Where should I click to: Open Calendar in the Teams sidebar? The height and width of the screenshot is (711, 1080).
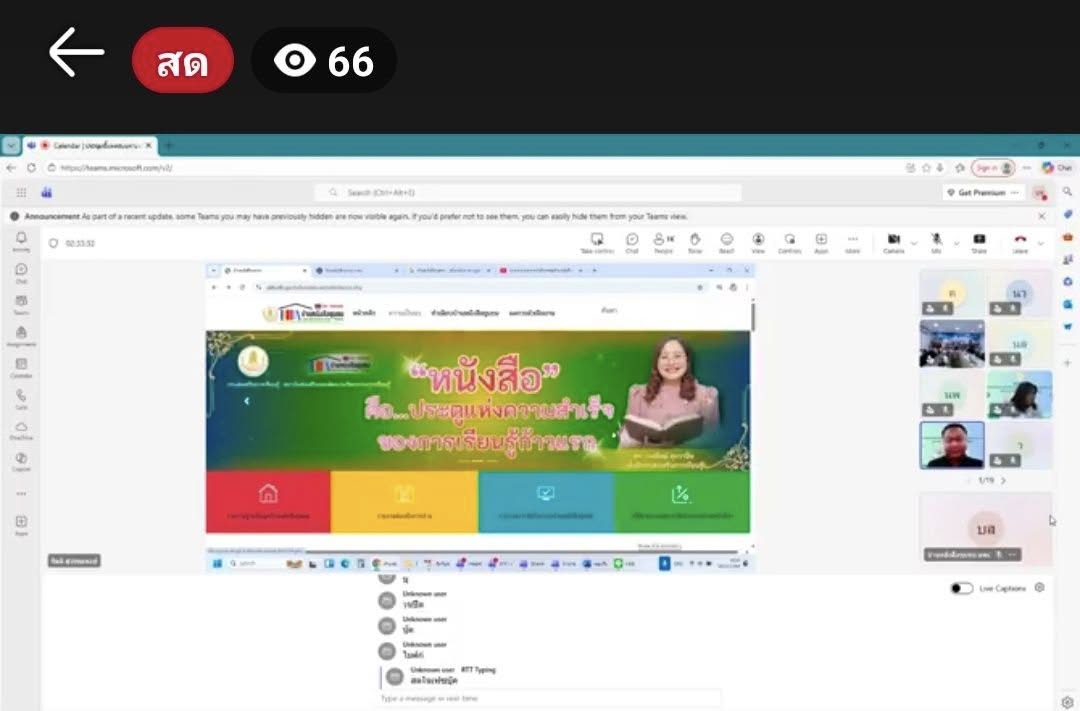click(x=21, y=367)
